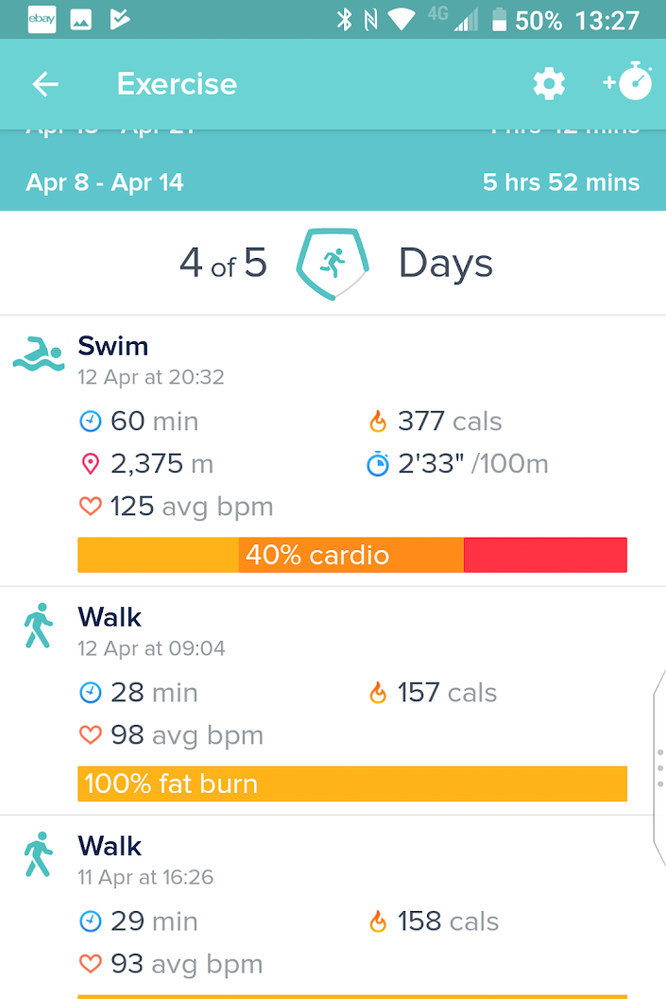
Task: Tap the Swim activity icon
Action: 38,354
